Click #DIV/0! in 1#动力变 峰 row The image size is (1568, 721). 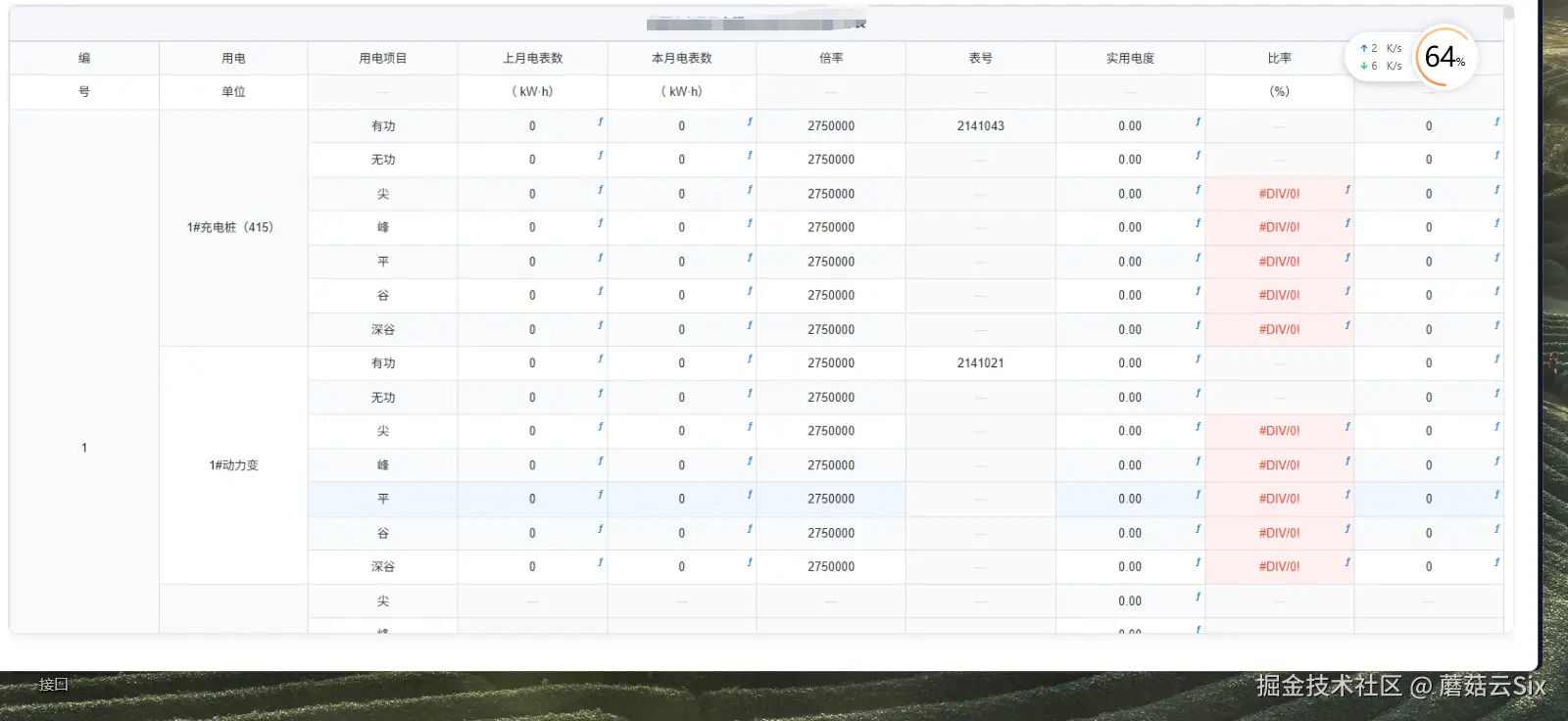(x=1279, y=465)
